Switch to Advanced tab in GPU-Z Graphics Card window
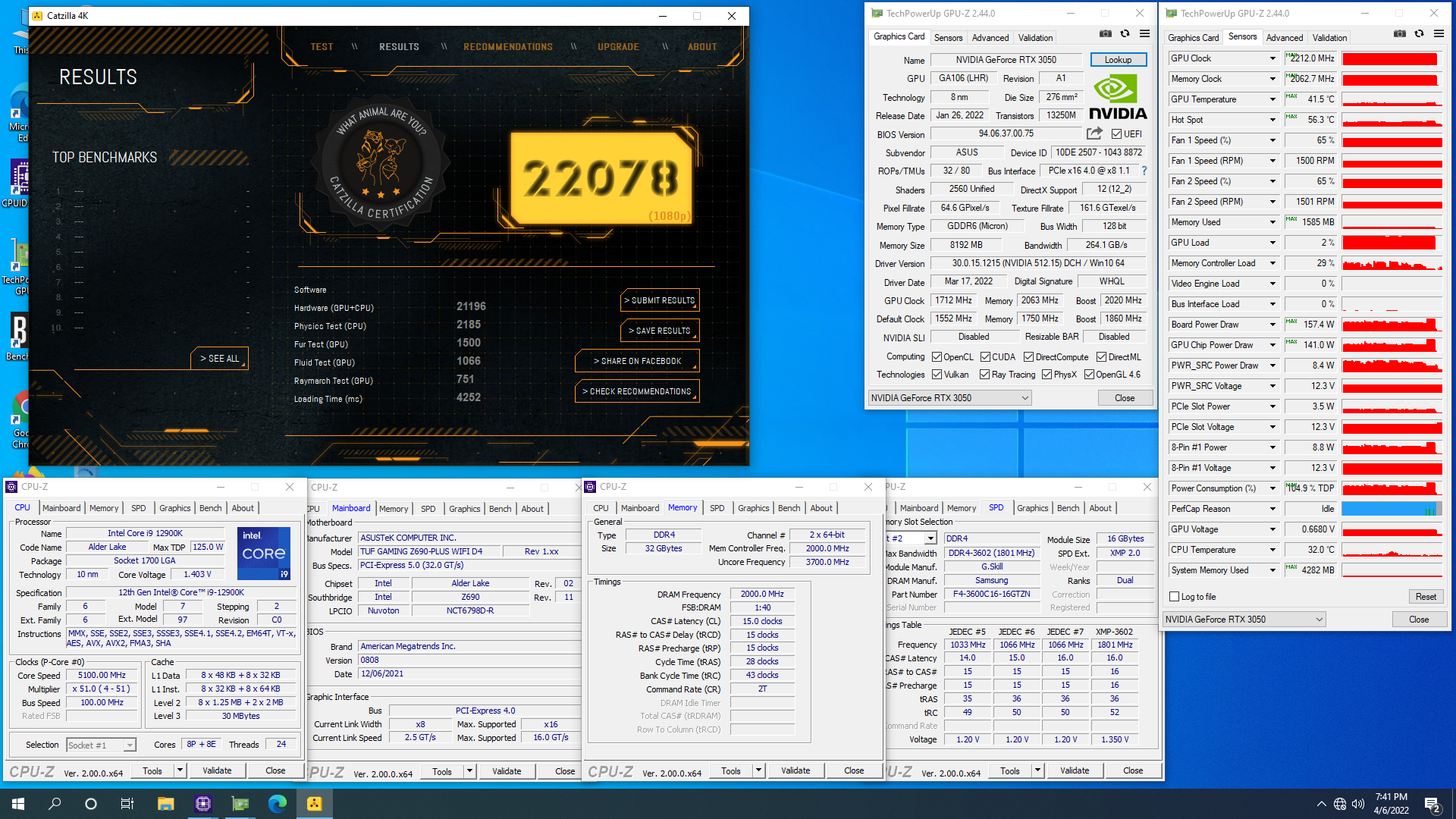The height and width of the screenshot is (819, 1456). 990,37
